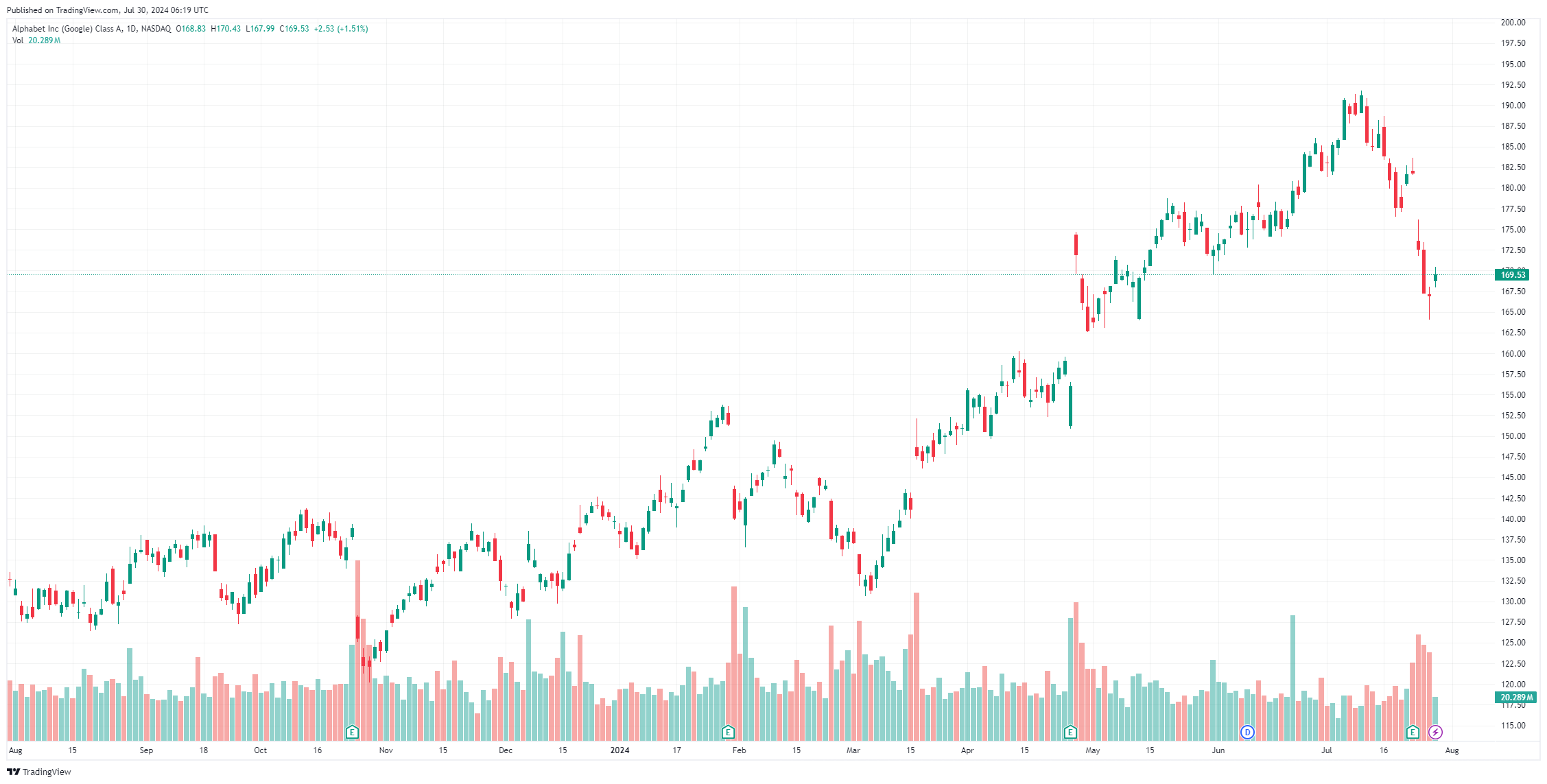Select the Jun label on the time axis
This screenshot has height=784, width=1547.
click(x=1218, y=750)
